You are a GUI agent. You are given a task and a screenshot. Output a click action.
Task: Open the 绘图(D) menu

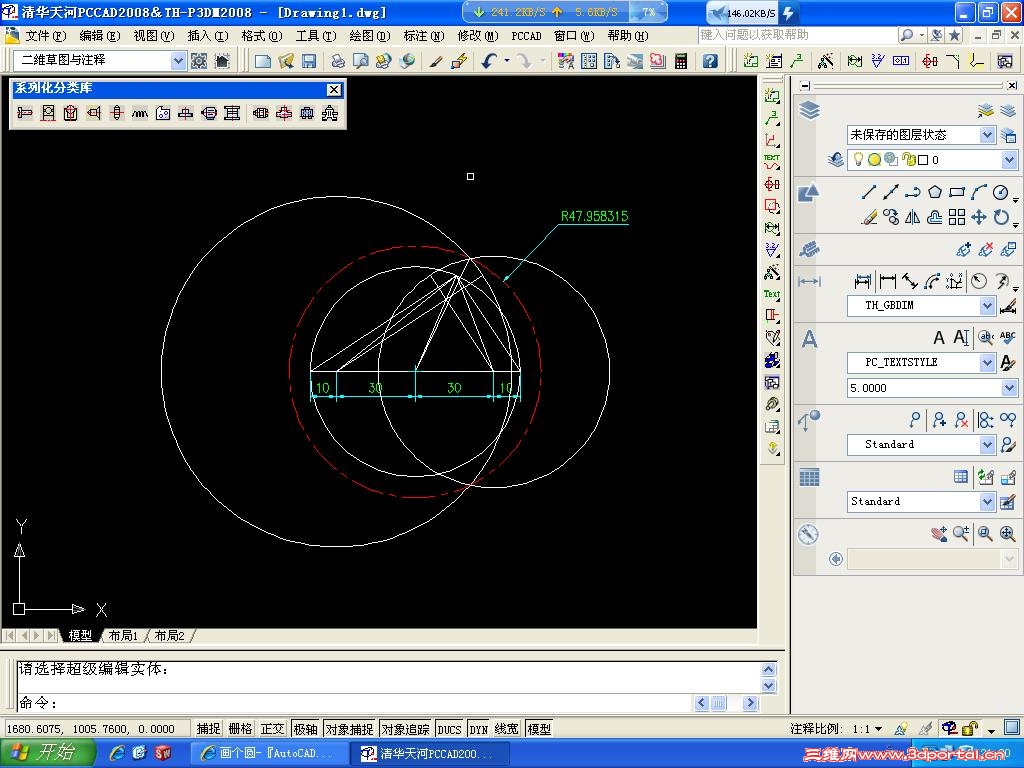point(369,36)
